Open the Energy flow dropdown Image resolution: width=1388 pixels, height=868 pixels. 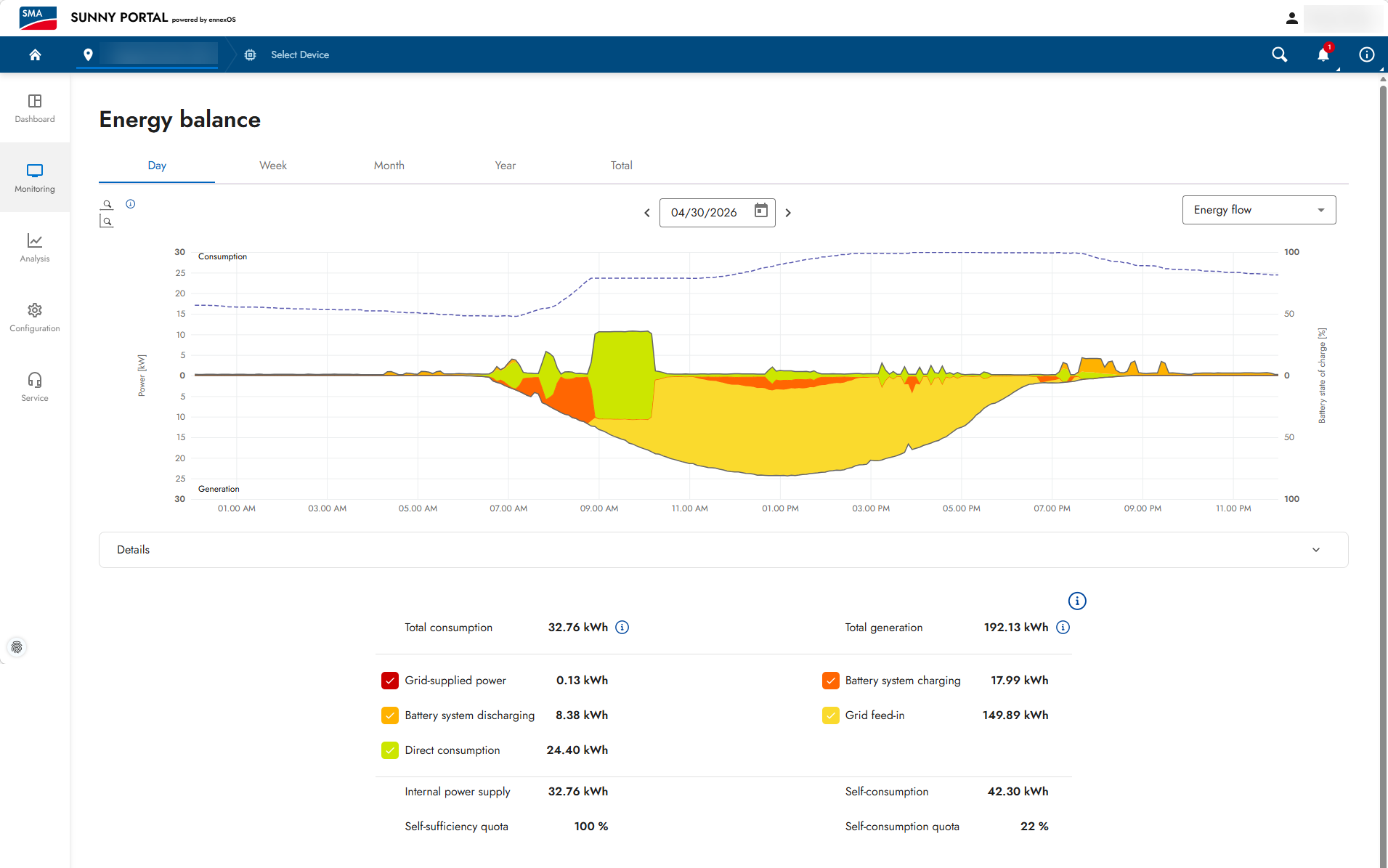(x=1259, y=210)
